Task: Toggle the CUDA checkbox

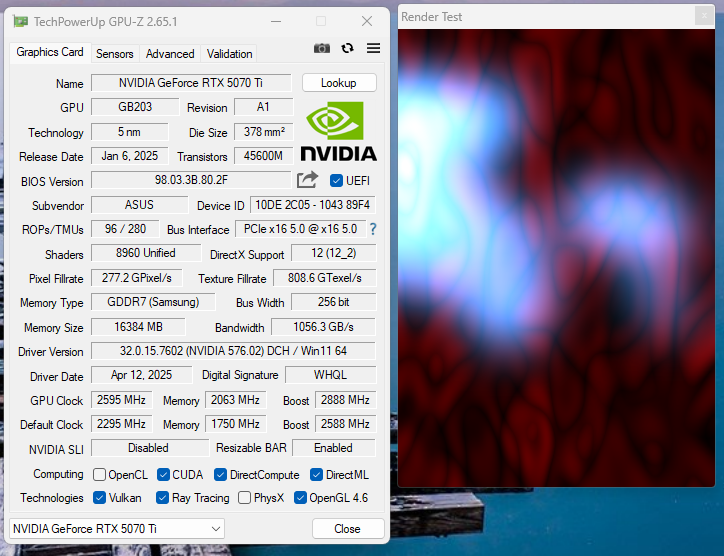Action: (163, 475)
